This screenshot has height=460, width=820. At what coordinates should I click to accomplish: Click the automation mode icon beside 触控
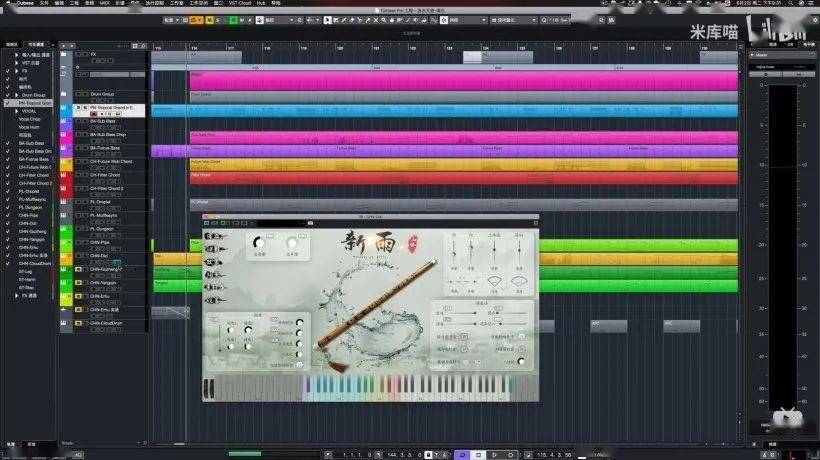[260, 20]
